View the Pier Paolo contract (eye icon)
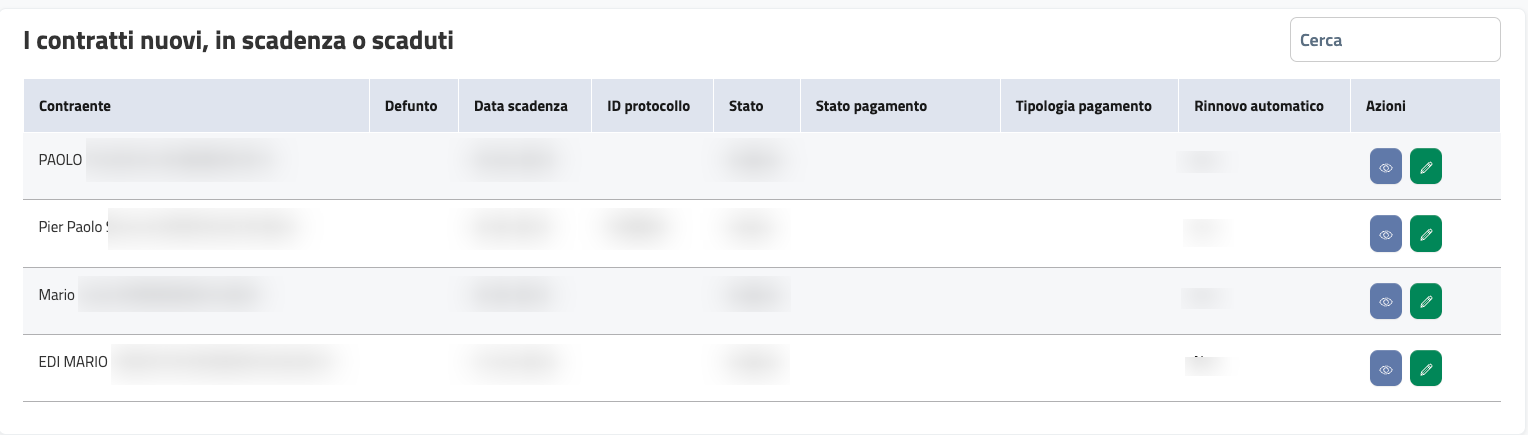 click(x=1386, y=234)
